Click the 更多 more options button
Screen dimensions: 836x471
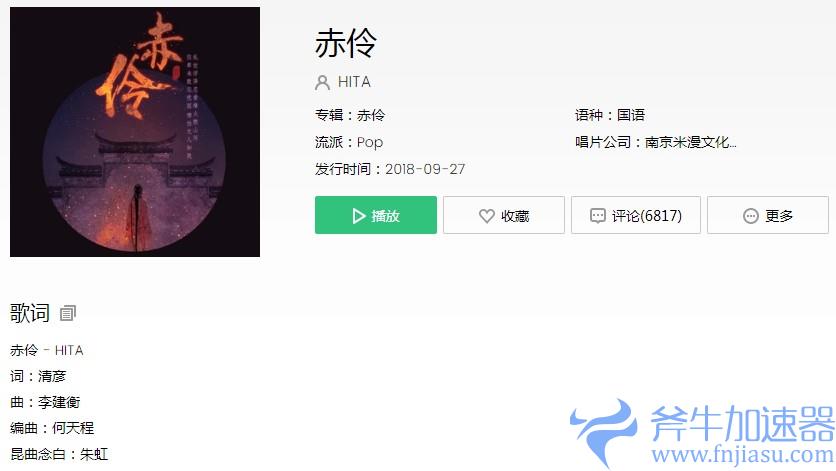point(768,215)
